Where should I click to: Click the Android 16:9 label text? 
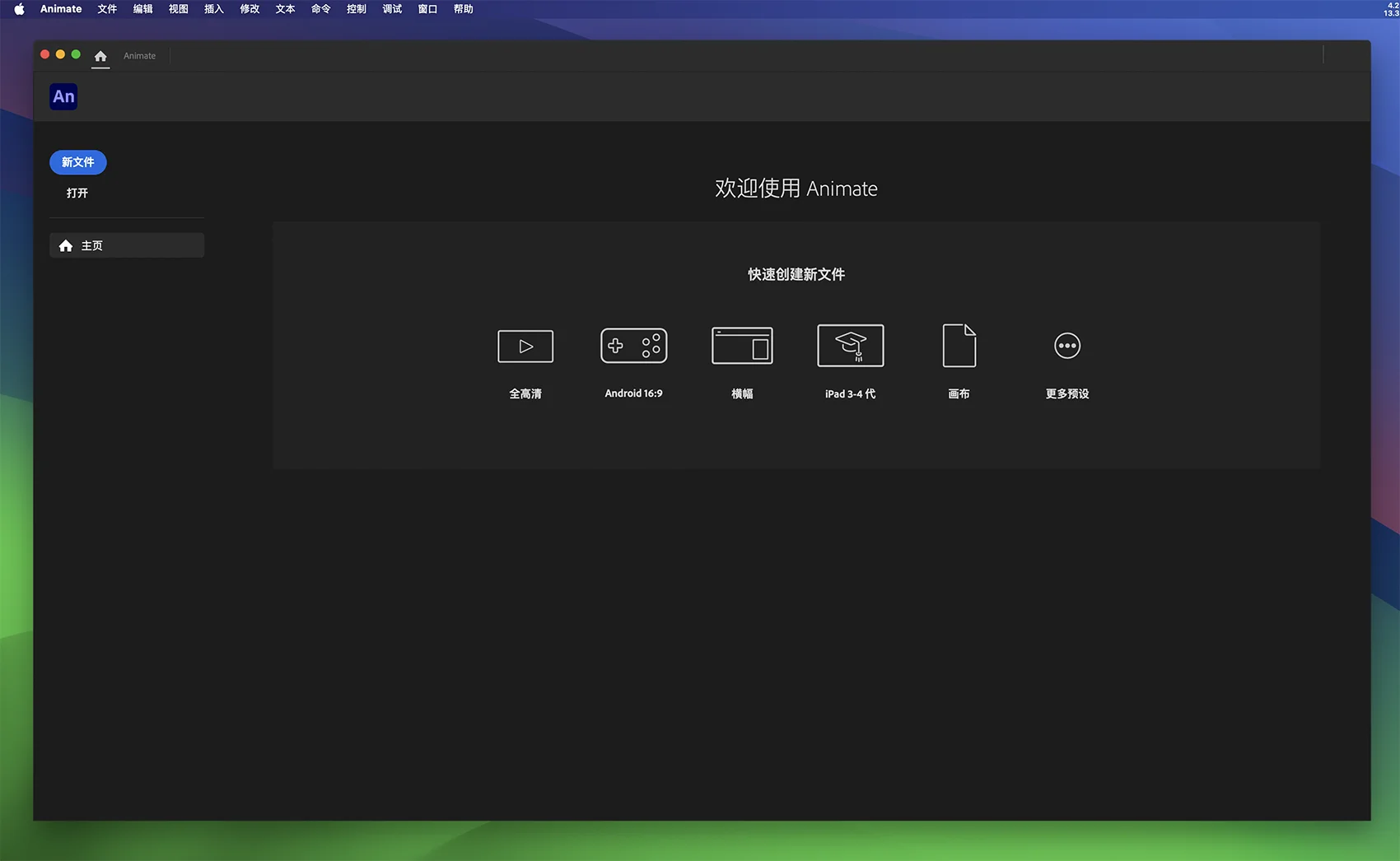[x=633, y=393]
